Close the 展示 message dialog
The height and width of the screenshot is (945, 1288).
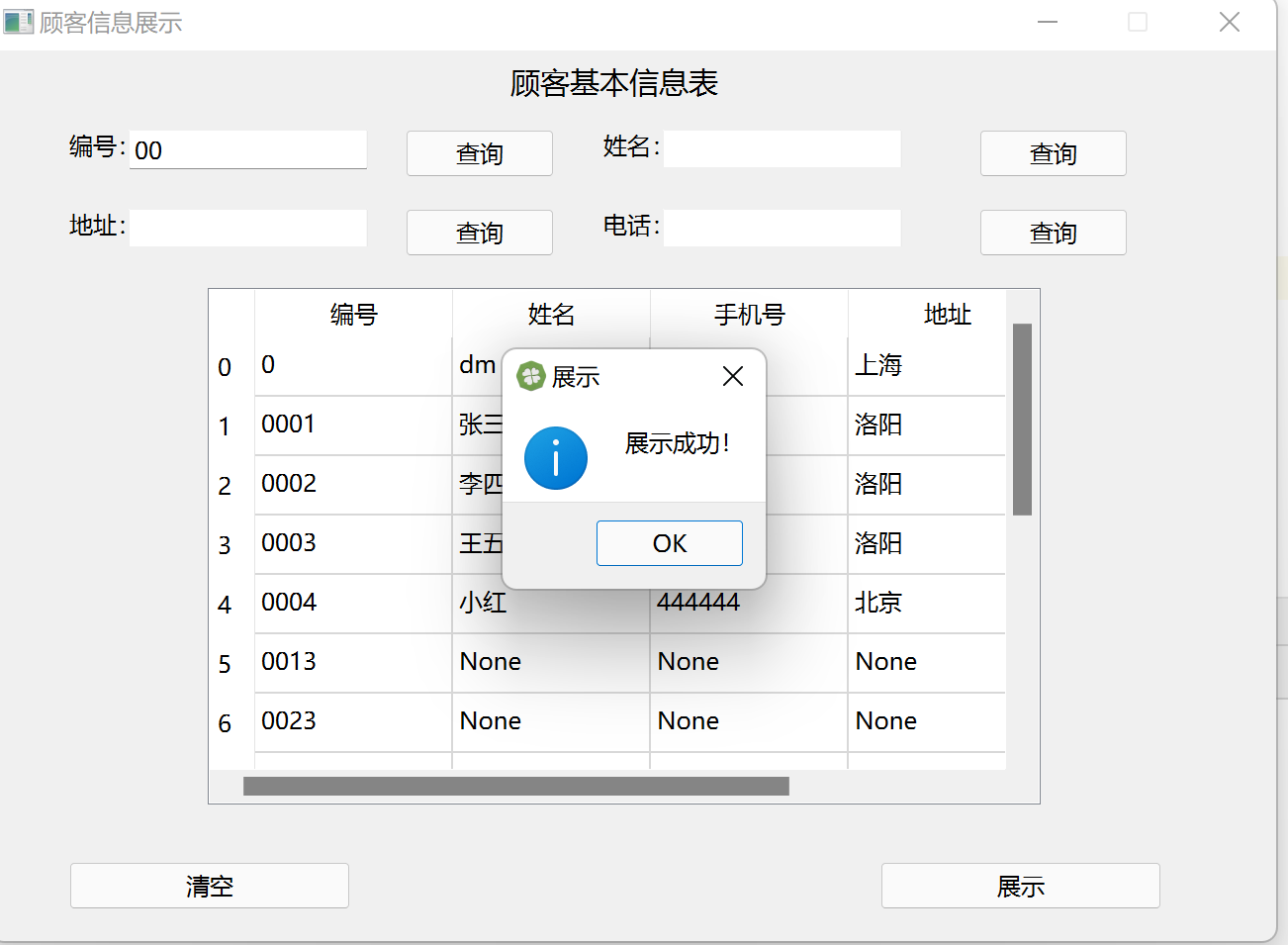pyautogui.click(x=732, y=376)
